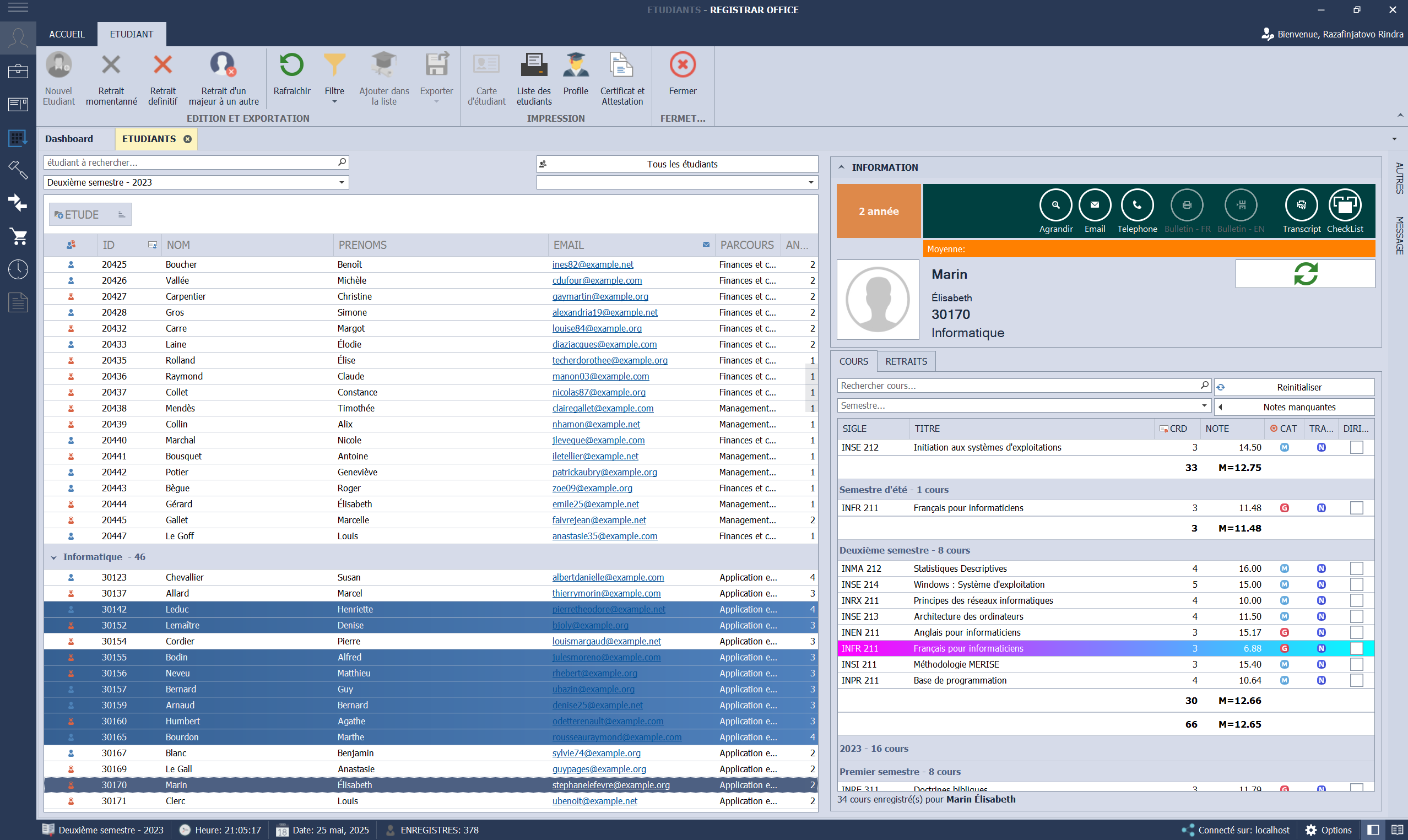1408x840 pixels.
Task: Open the CheckList icon
Action: click(x=1345, y=205)
